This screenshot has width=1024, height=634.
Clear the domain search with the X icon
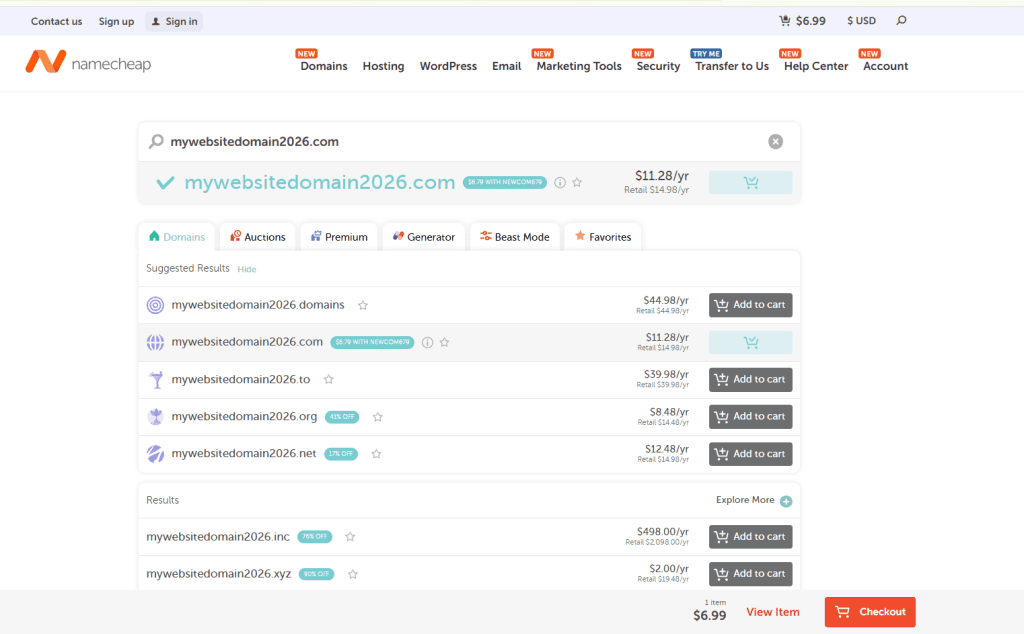tap(775, 142)
